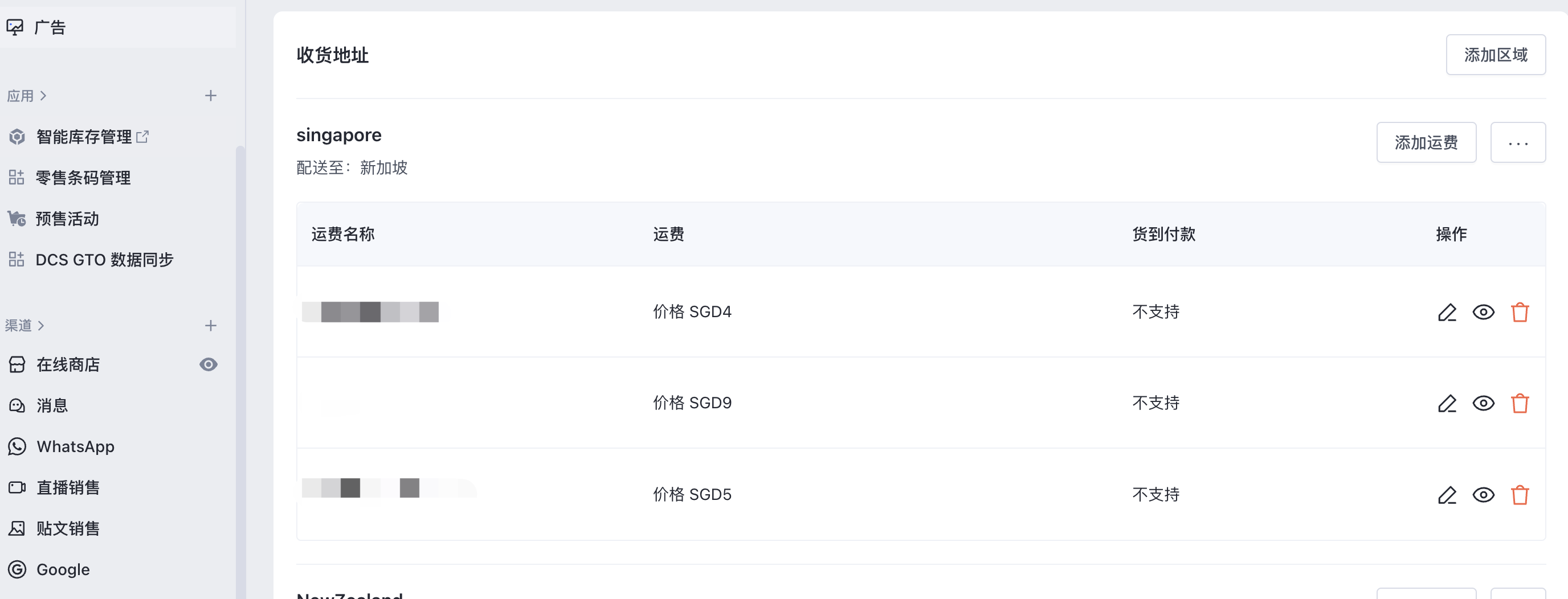Image resolution: width=1568 pixels, height=599 pixels.
Task: Delete the SGD9 shipping rate
Action: point(1520,404)
